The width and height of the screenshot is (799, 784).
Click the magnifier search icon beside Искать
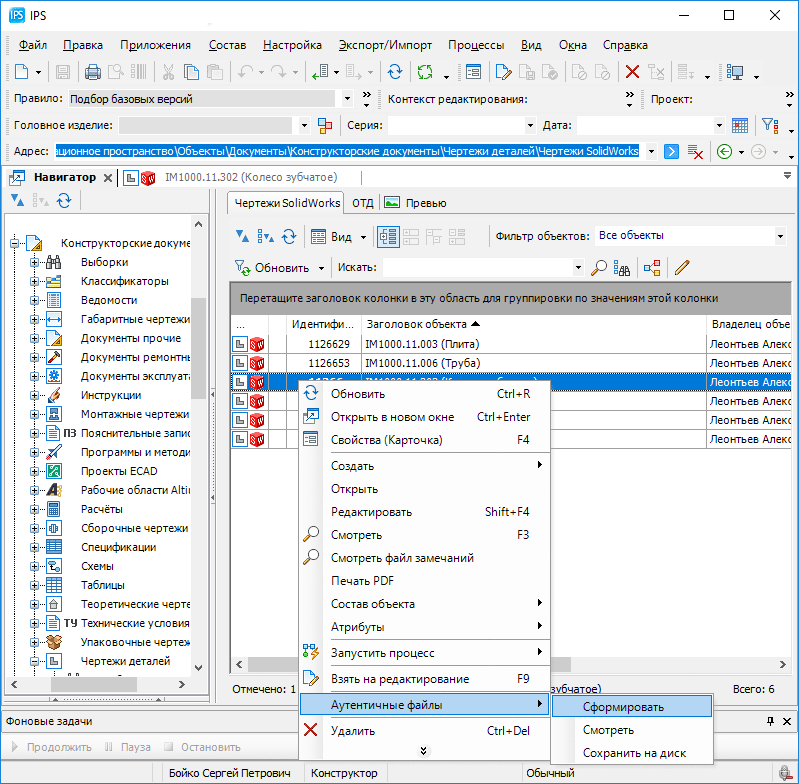599,268
